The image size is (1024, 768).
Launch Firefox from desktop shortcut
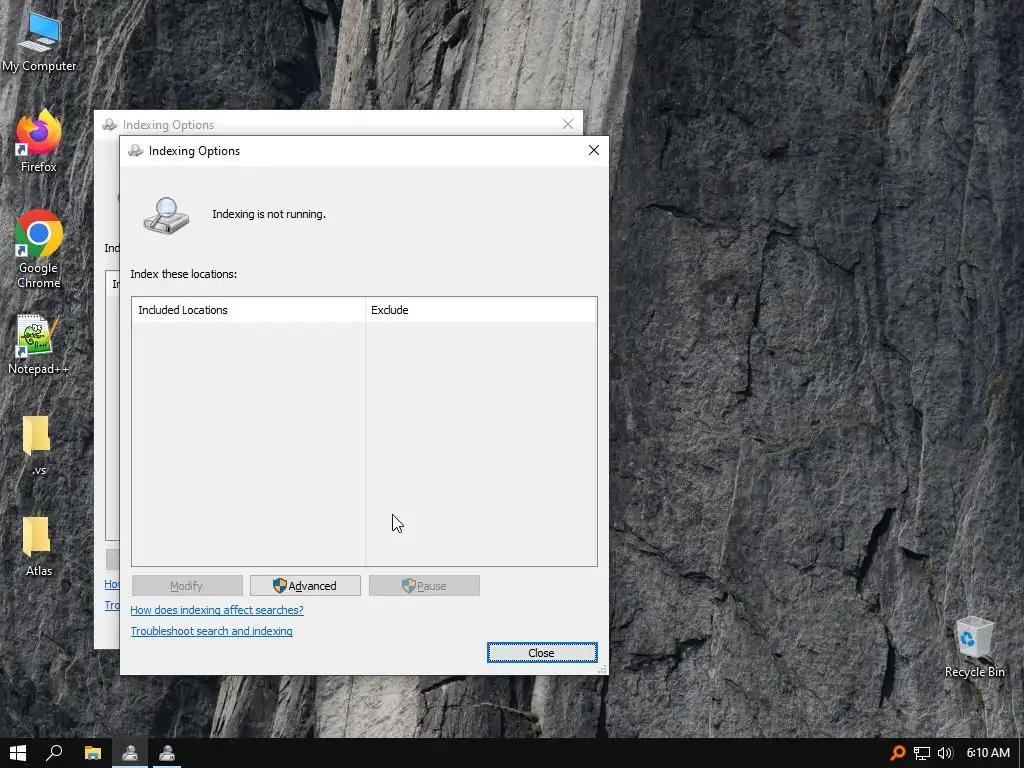point(39,141)
